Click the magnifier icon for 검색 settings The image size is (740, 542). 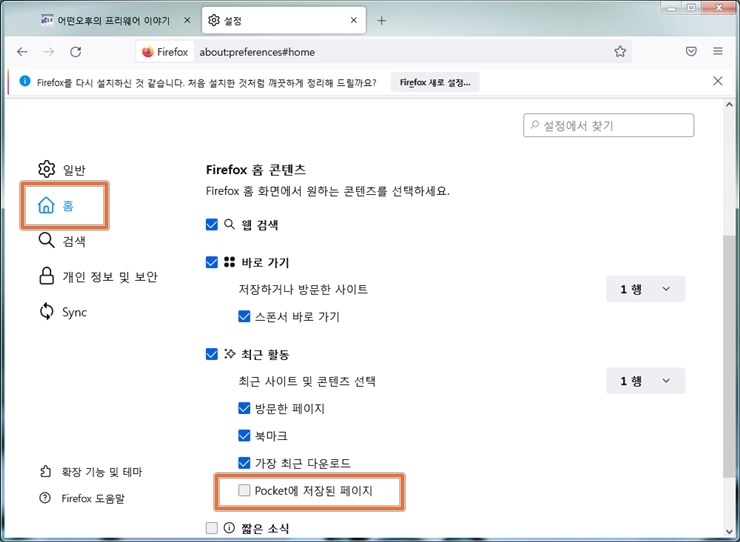pos(46,240)
